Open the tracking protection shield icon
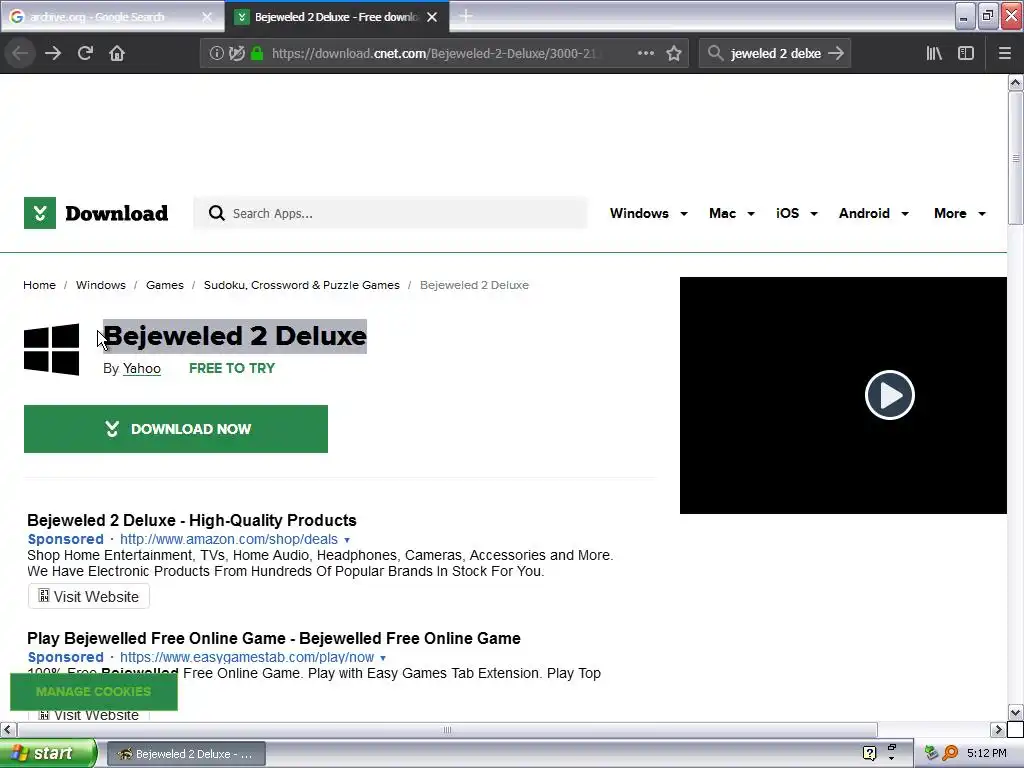Screen dimensions: 1024x768 click(236, 53)
